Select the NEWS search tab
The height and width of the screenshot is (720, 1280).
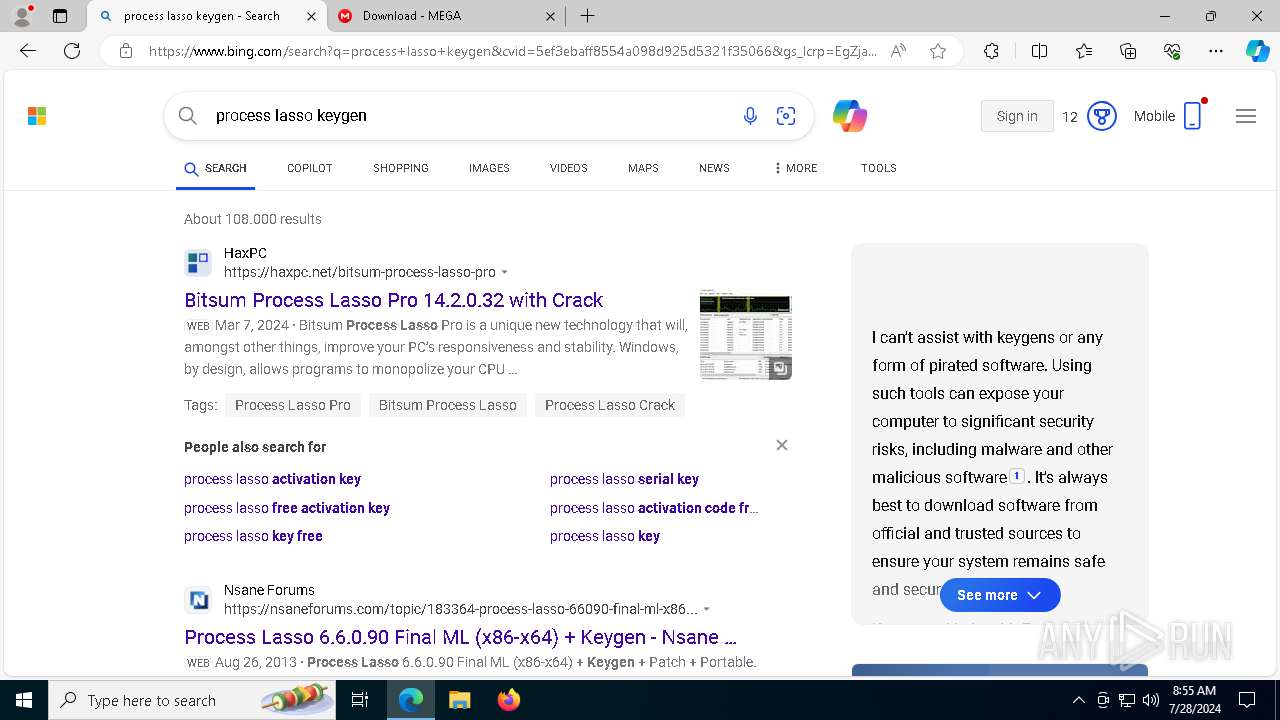click(714, 168)
